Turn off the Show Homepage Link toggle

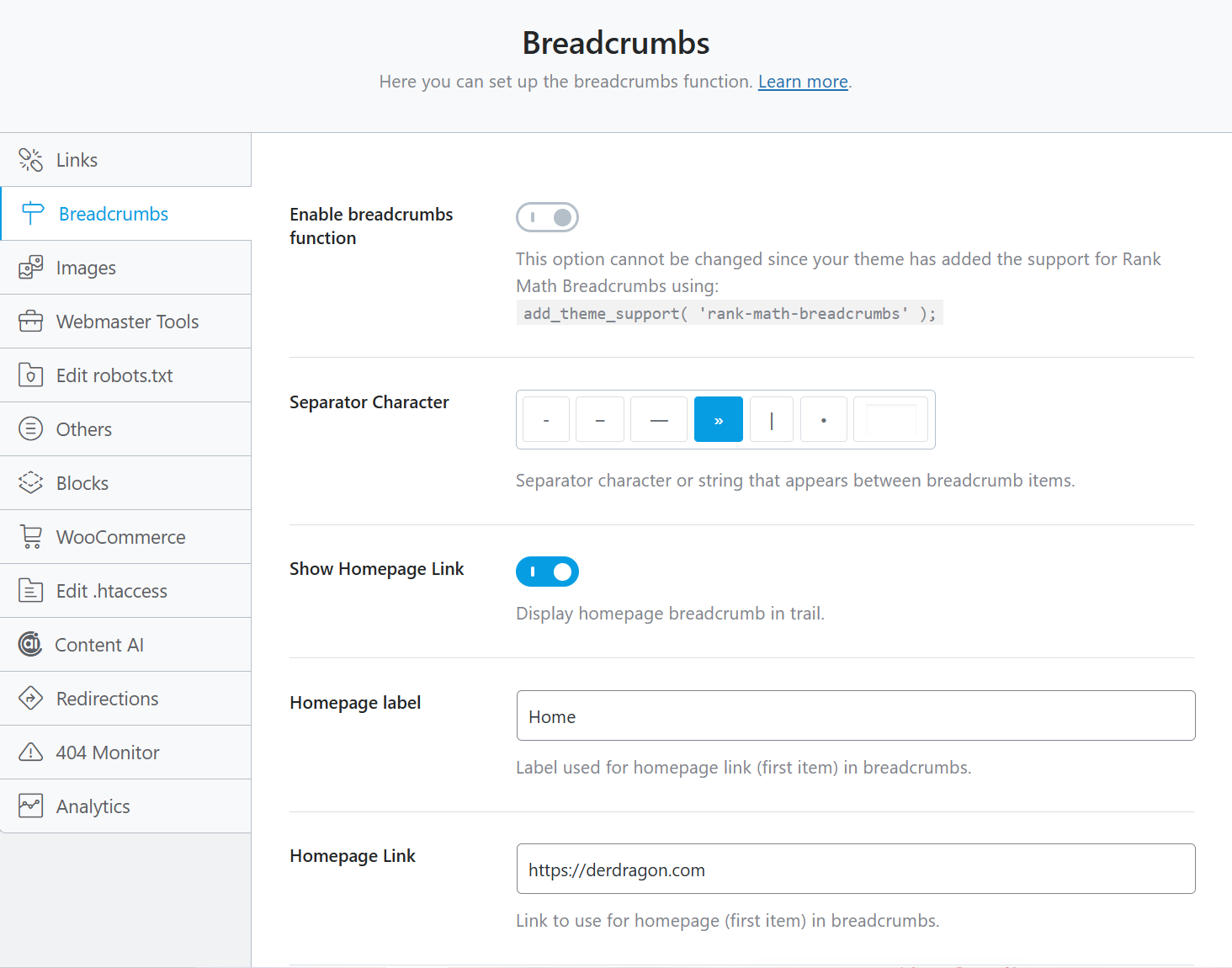[547, 572]
